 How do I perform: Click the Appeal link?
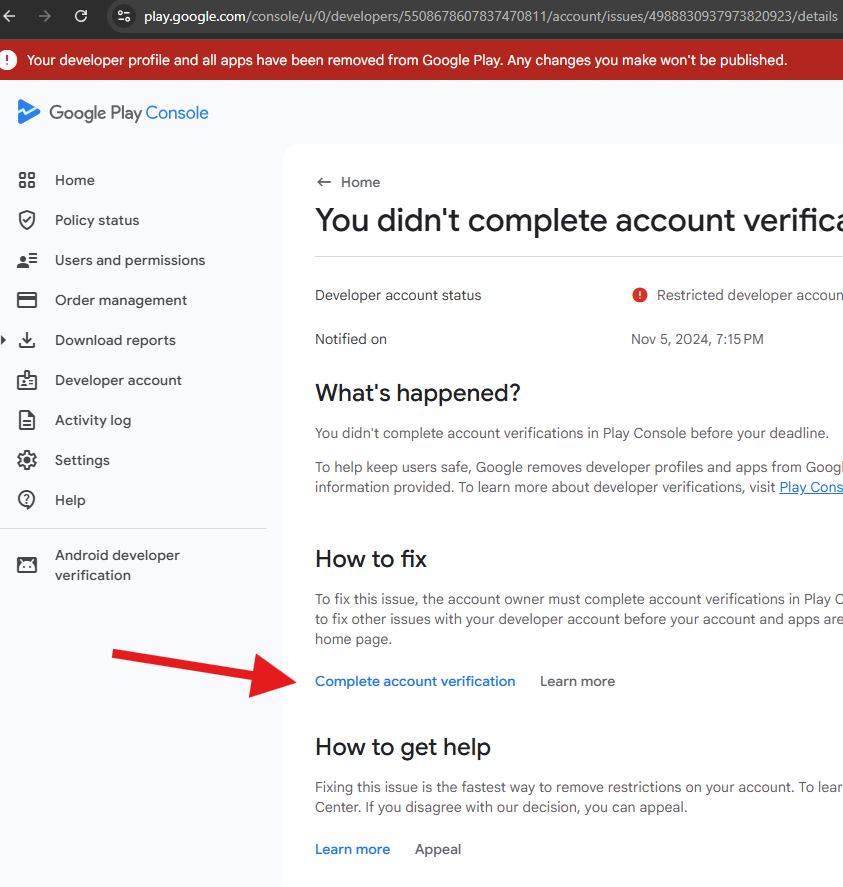438,849
